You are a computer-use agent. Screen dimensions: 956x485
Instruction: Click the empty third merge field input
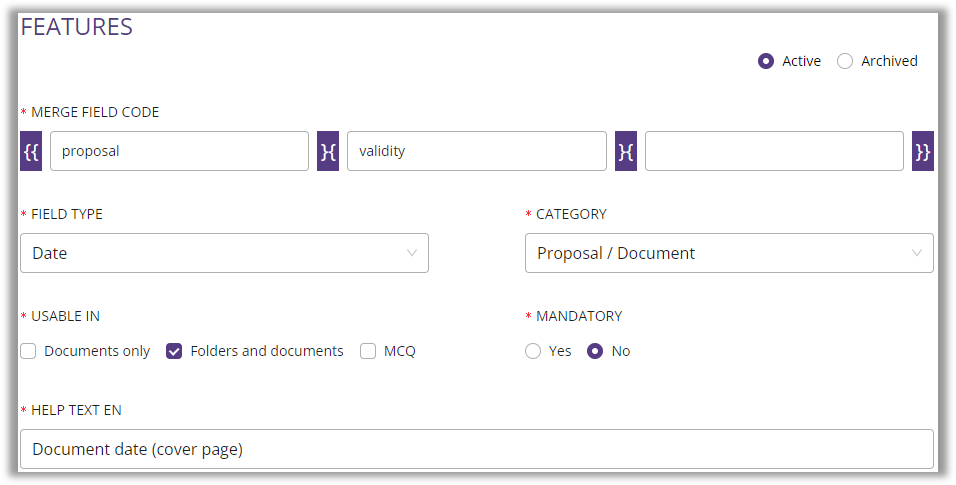[774, 151]
